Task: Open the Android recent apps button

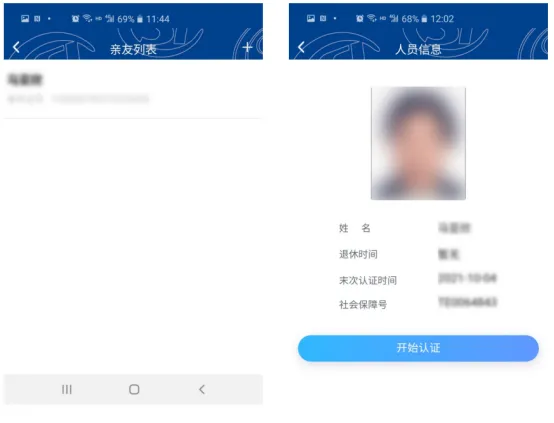Action: click(x=66, y=389)
